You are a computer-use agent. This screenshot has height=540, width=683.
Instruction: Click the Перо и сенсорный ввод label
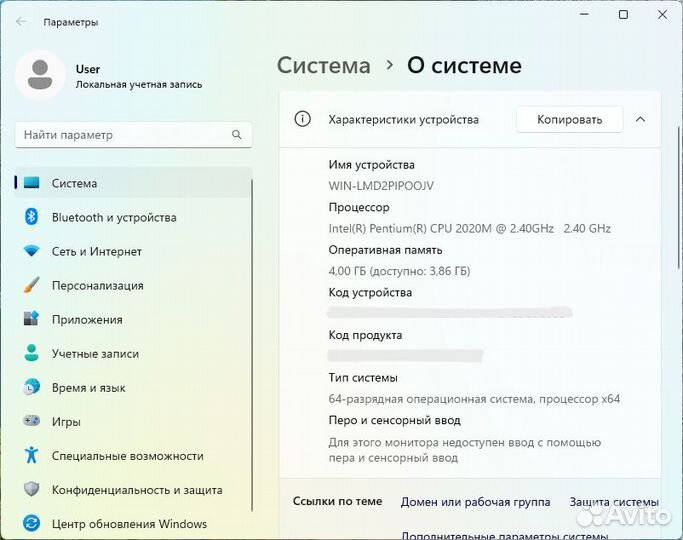(x=394, y=420)
